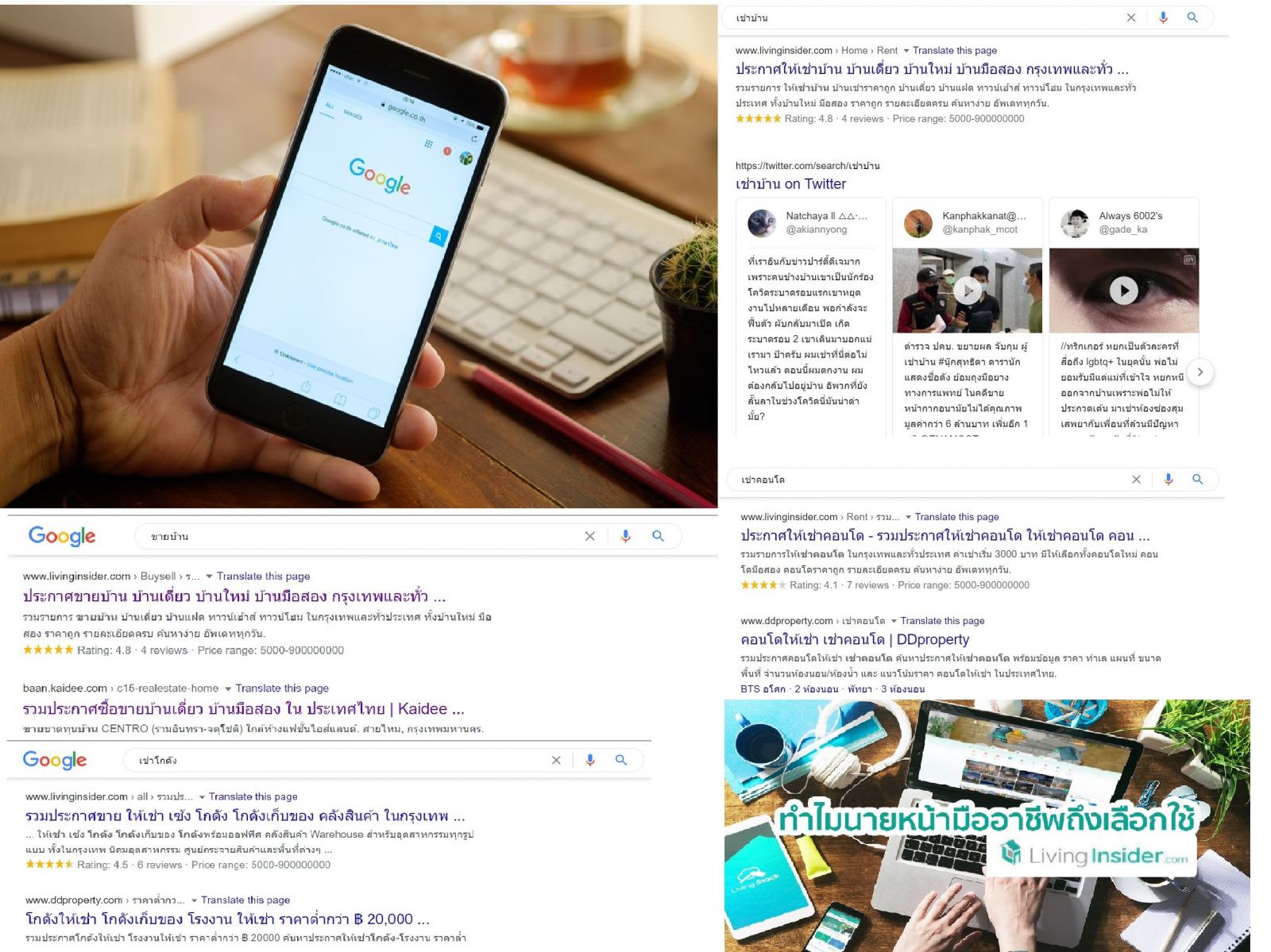
Task: Open the LivingInsider.com banner image
Action: click(987, 826)
